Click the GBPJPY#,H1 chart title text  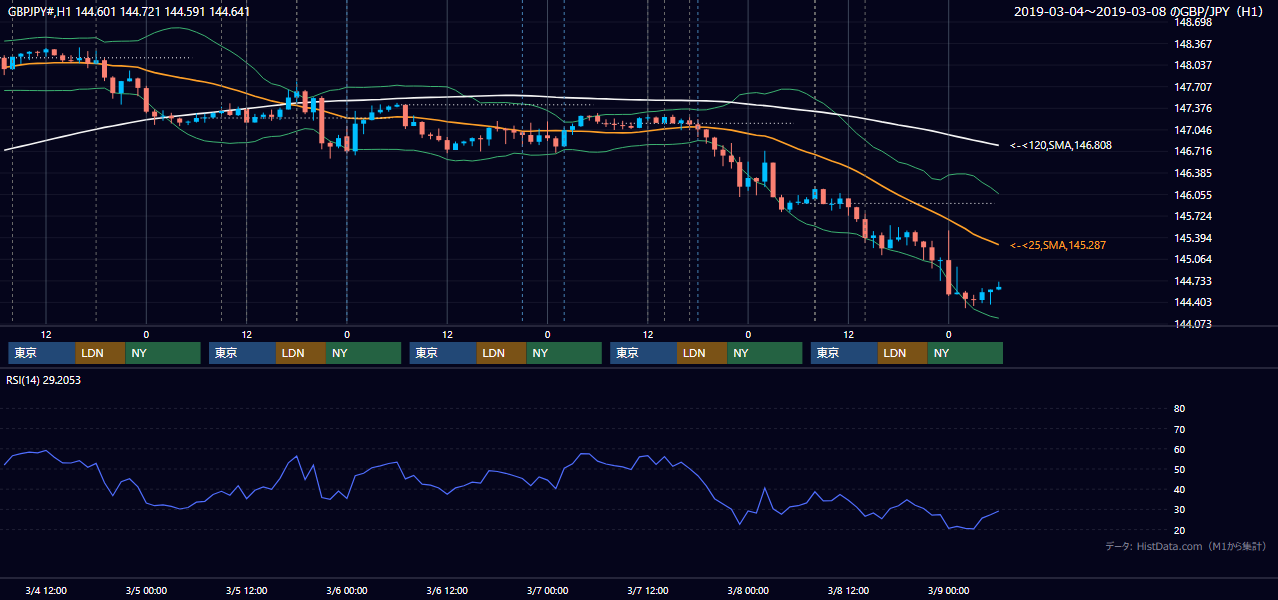tap(129, 12)
